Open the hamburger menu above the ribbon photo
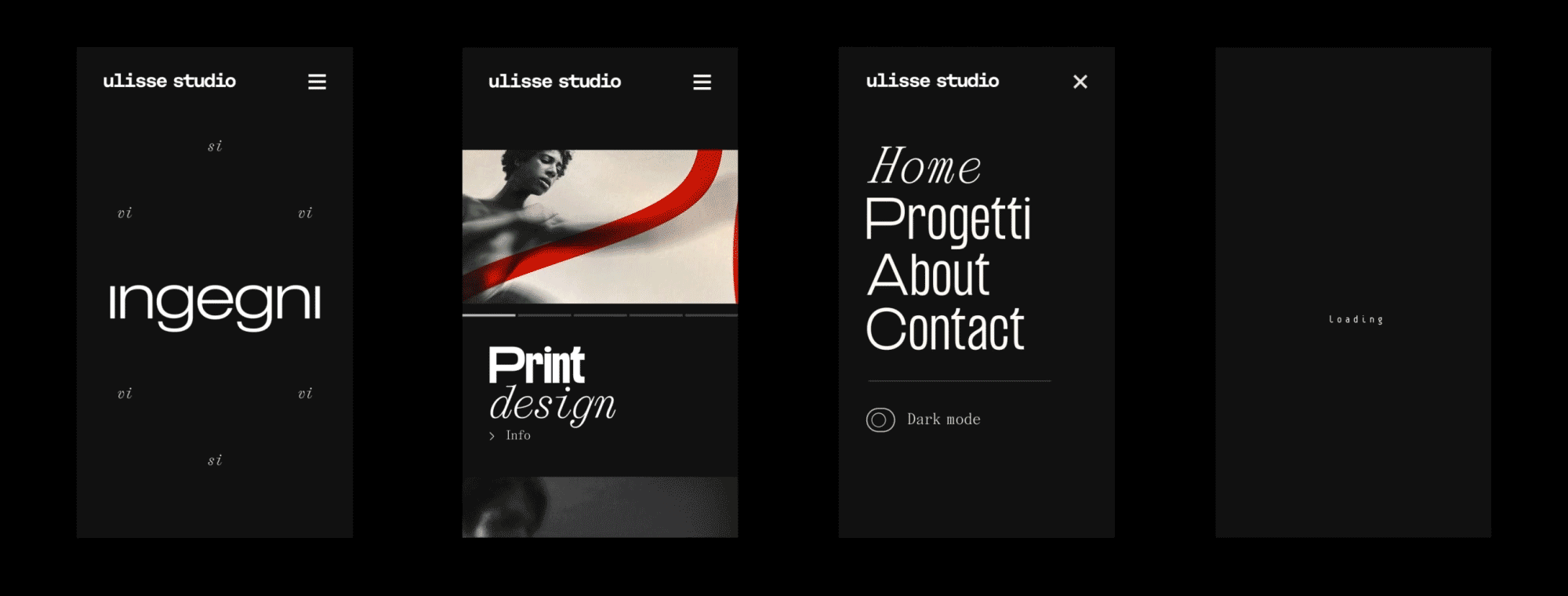Viewport: 1568px width, 596px height. point(702,82)
